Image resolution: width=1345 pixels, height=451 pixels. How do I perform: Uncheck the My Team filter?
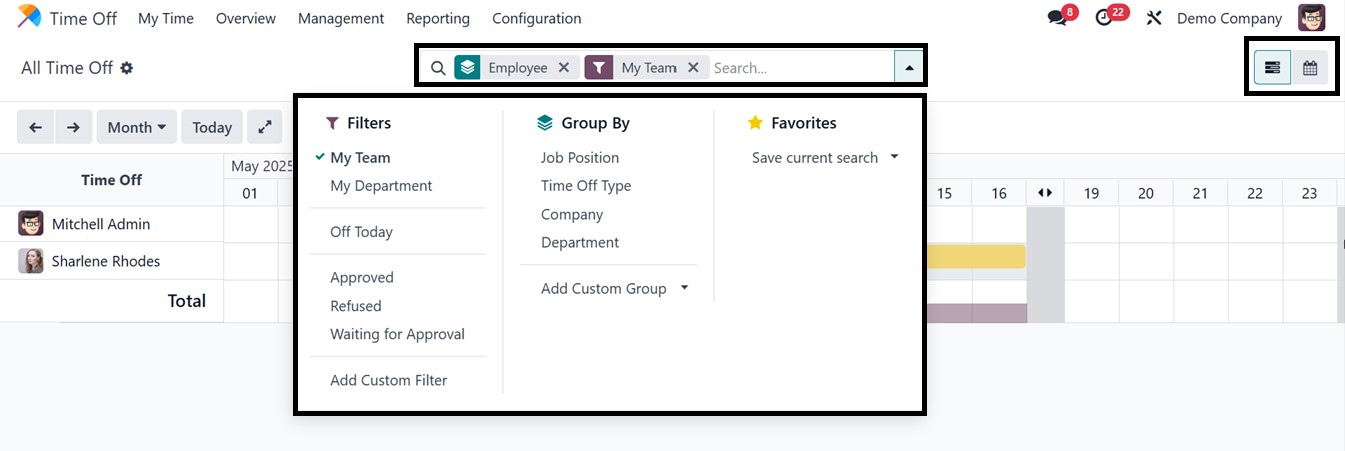click(x=360, y=158)
